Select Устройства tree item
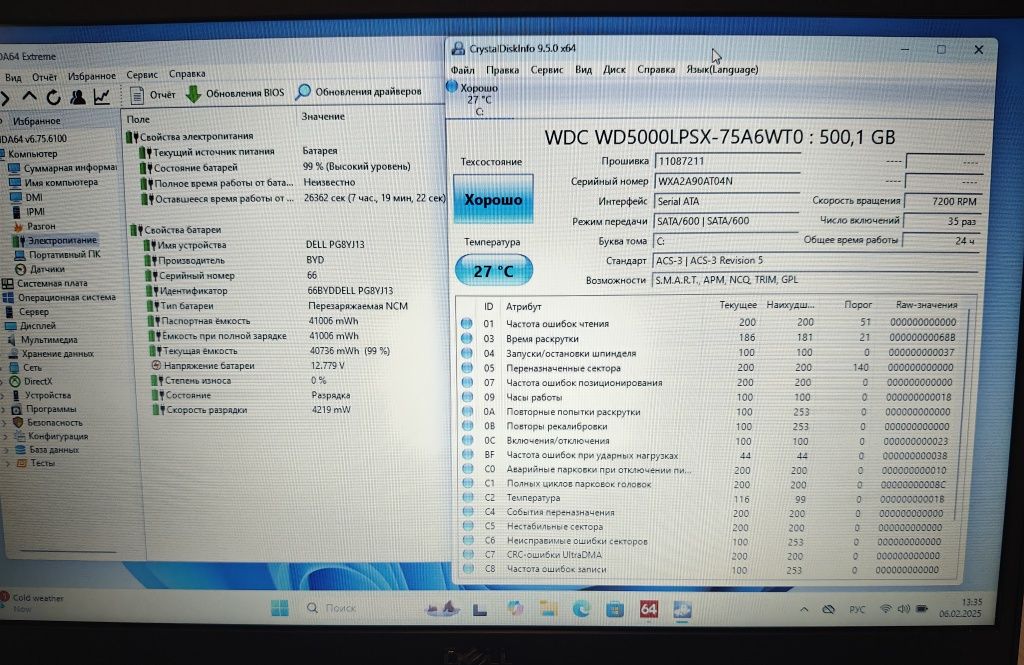The image size is (1024, 665). point(40,395)
